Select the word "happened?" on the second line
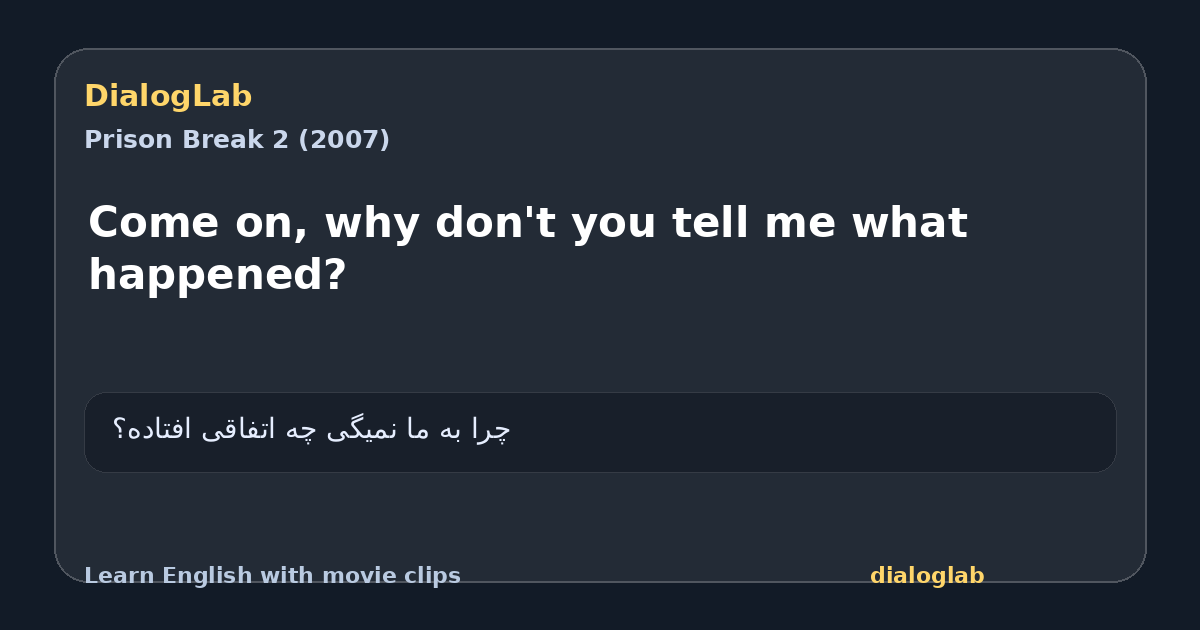This screenshot has height=630, width=1200. (217, 277)
